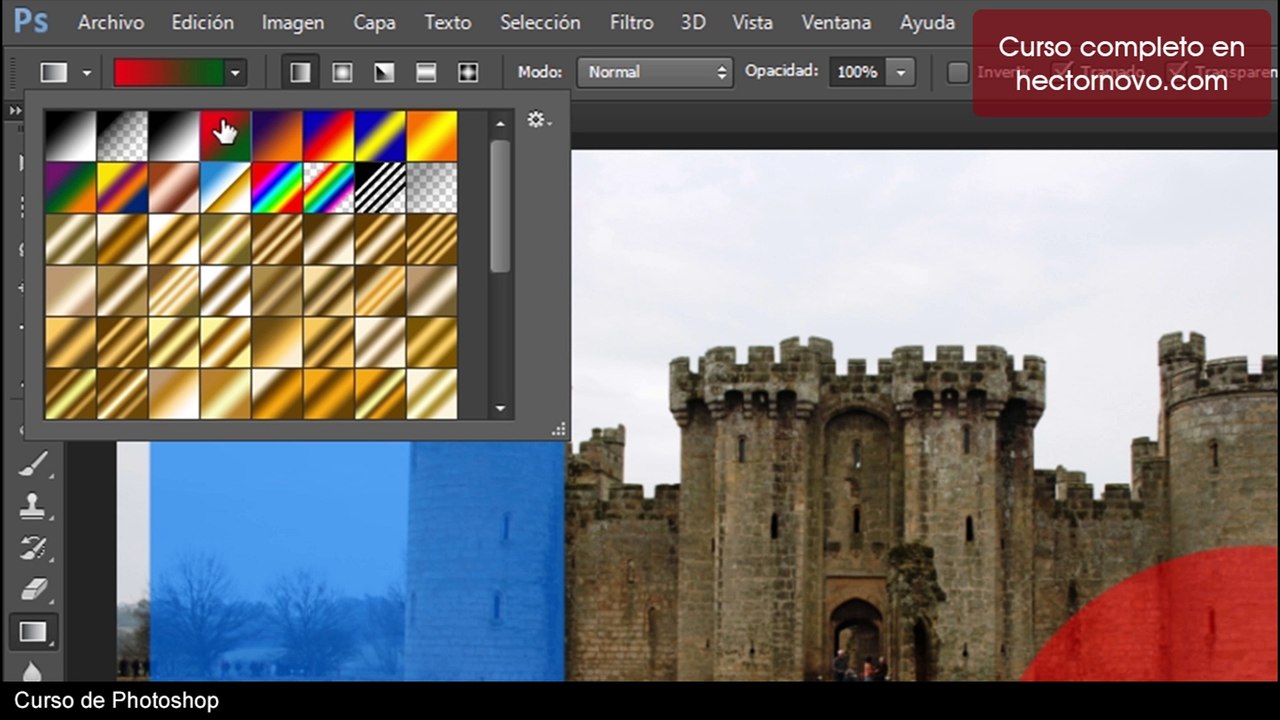Click the gradient list scrollbar thumb

pyautogui.click(x=500, y=205)
